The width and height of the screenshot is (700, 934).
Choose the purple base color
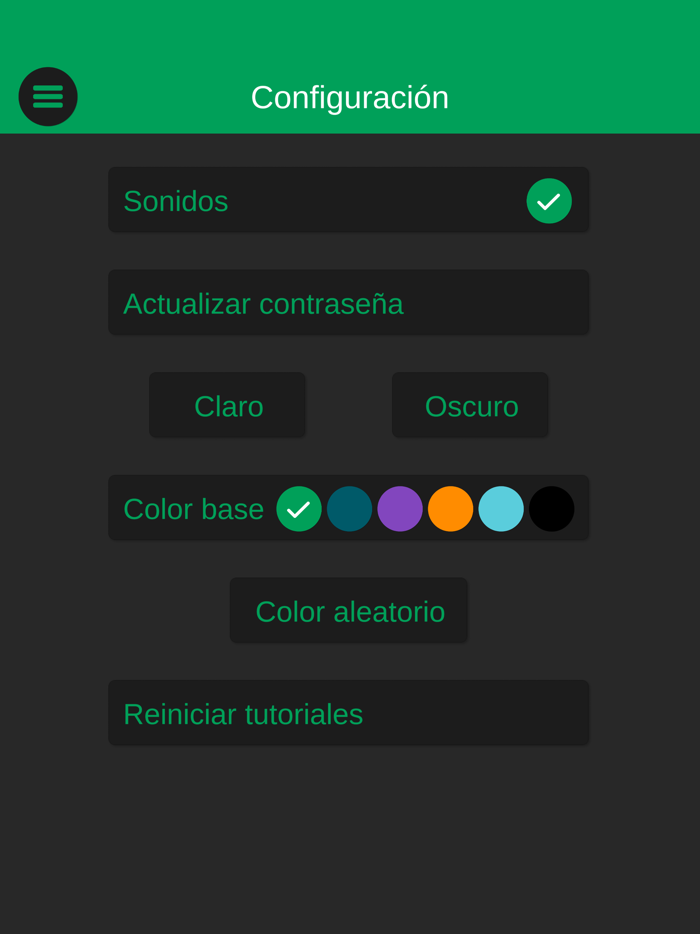pos(400,509)
